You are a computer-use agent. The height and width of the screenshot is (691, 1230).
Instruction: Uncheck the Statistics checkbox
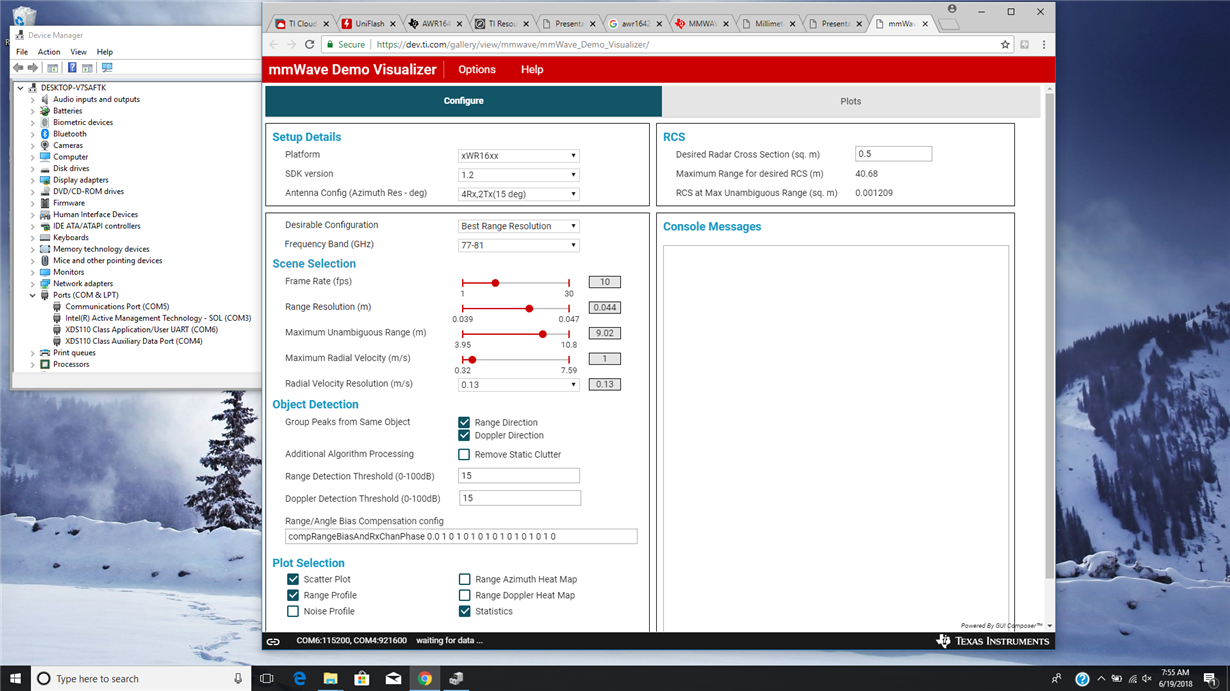[464, 611]
